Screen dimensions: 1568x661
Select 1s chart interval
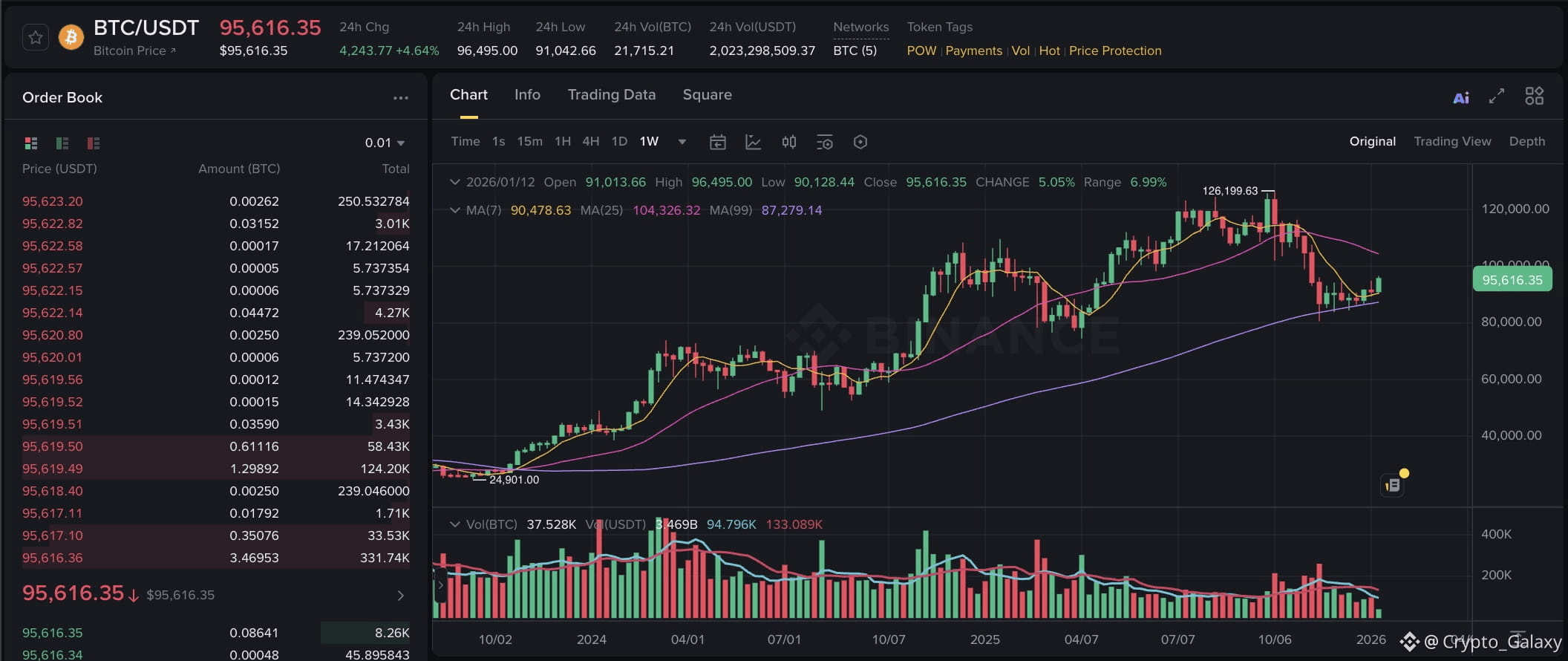pyautogui.click(x=499, y=141)
